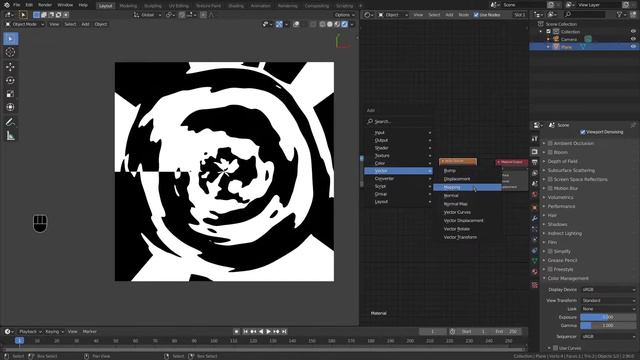Open the View Transform dropdown
Viewport: 640px width, 360px height.
click(608, 300)
